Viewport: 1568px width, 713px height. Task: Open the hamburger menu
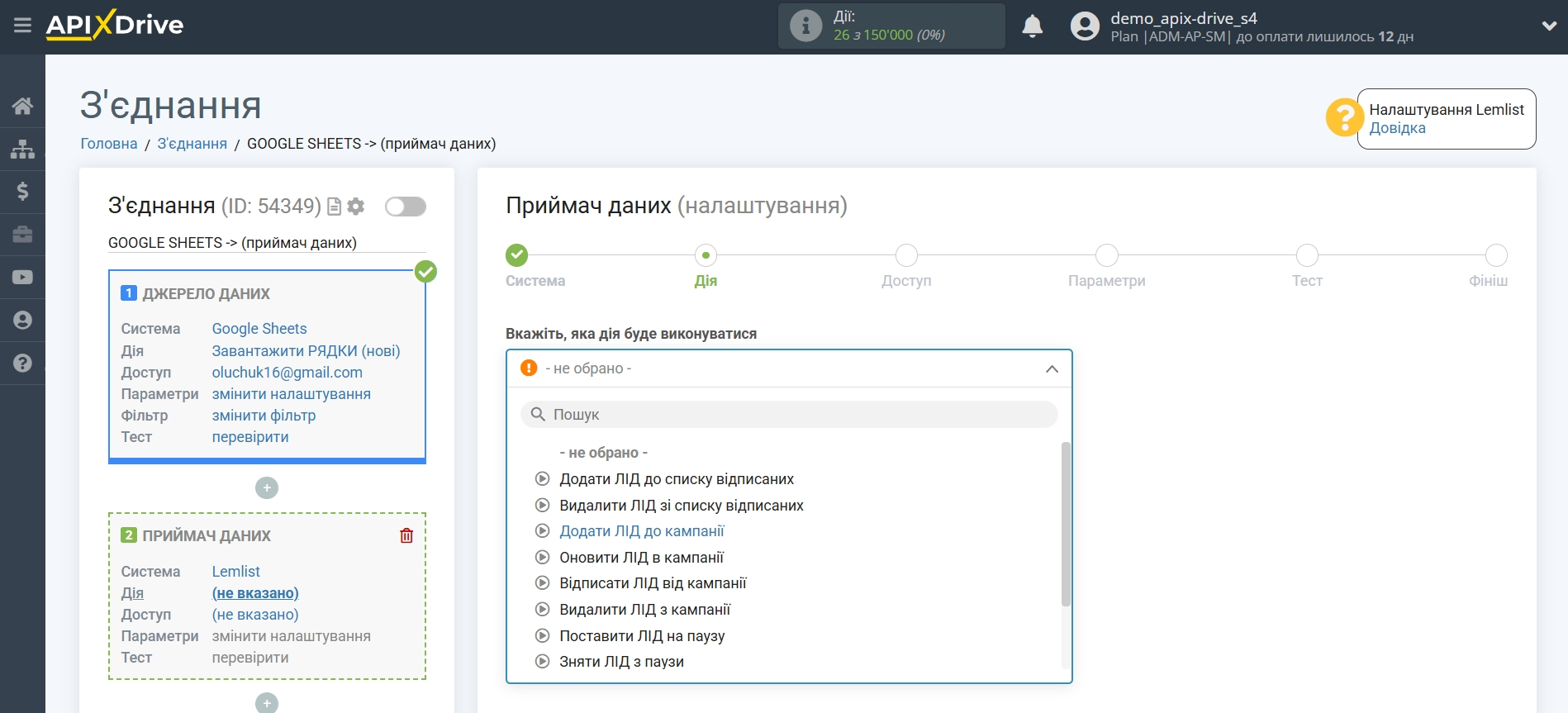(x=22, y=26)
